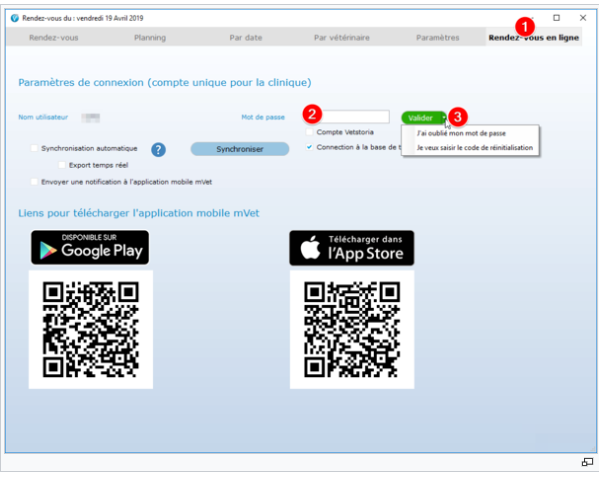Enable Synchronisation automatique checkbox
Screen dimensions: 599x479
[x=34, y=148]
